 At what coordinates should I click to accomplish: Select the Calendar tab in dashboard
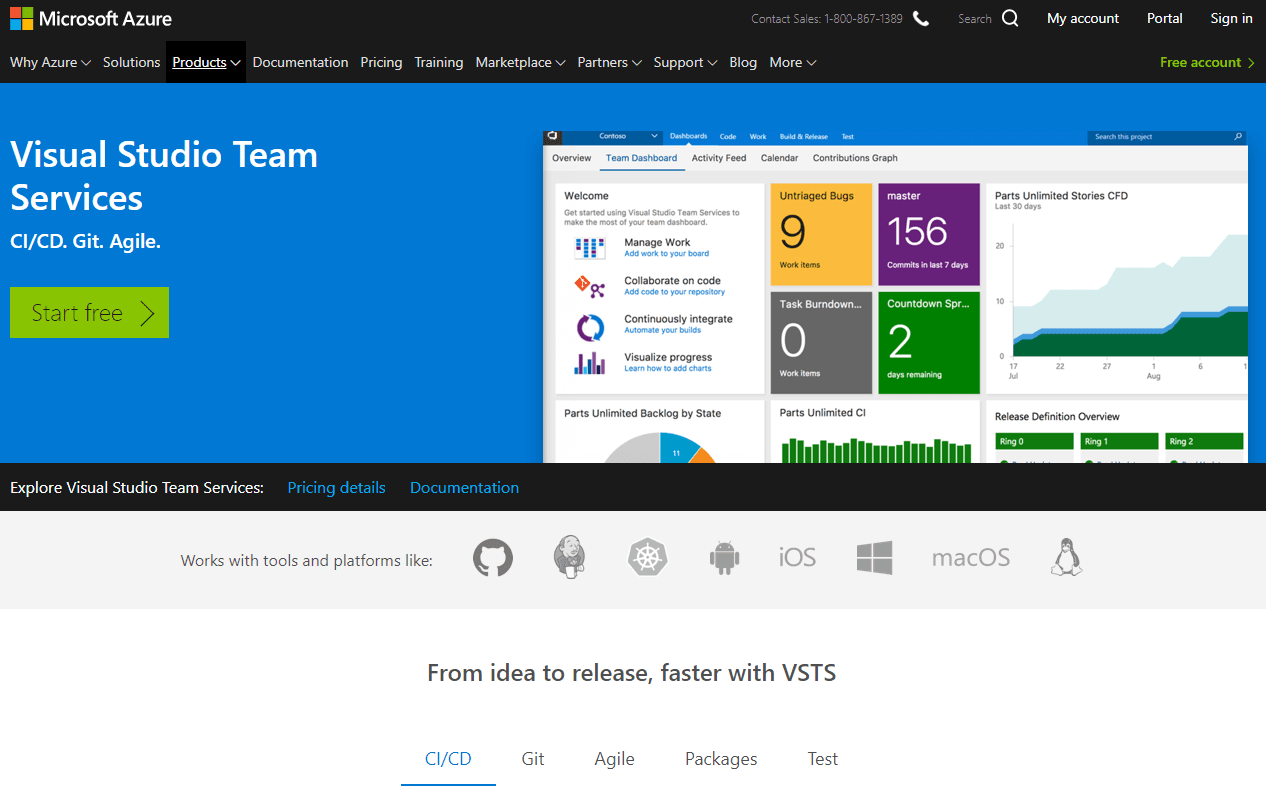pos(779,158)
